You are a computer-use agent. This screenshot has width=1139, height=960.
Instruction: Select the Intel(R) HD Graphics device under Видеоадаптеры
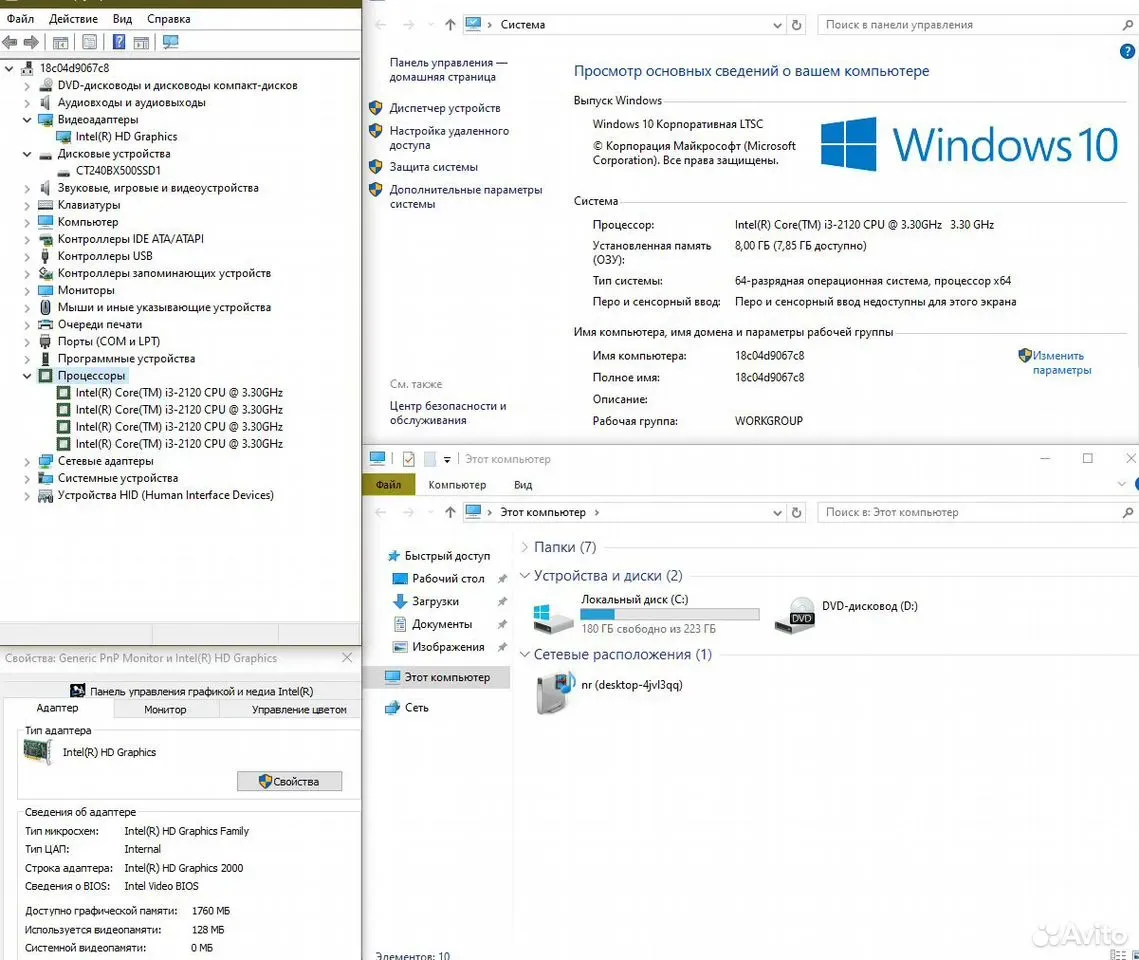(x=126, y=137)
